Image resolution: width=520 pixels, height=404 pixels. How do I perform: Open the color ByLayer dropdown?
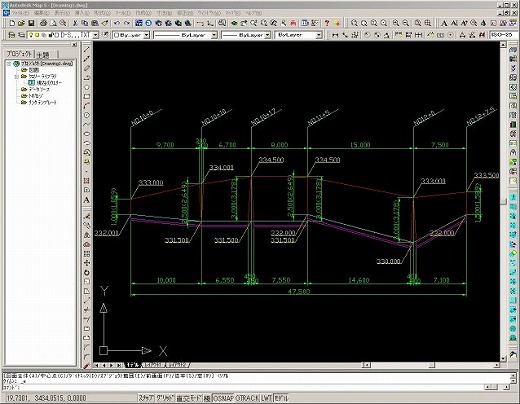(146, 35)
